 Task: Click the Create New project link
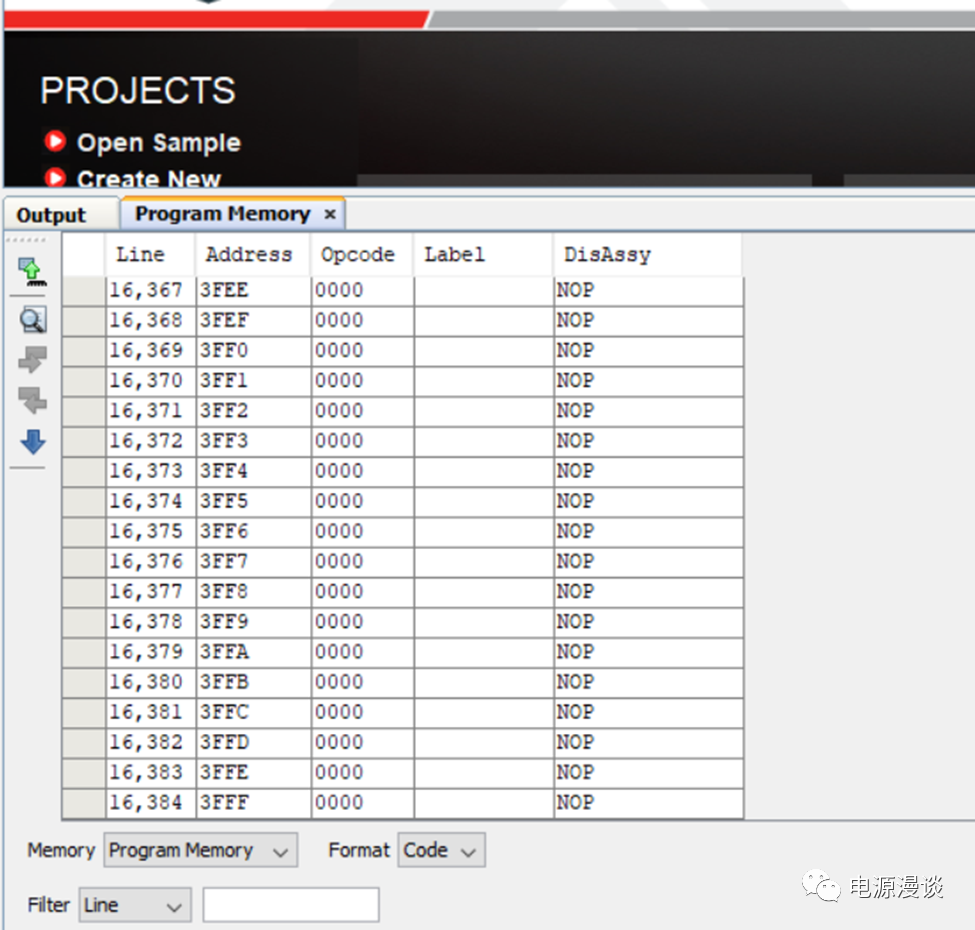pos(149,180)
